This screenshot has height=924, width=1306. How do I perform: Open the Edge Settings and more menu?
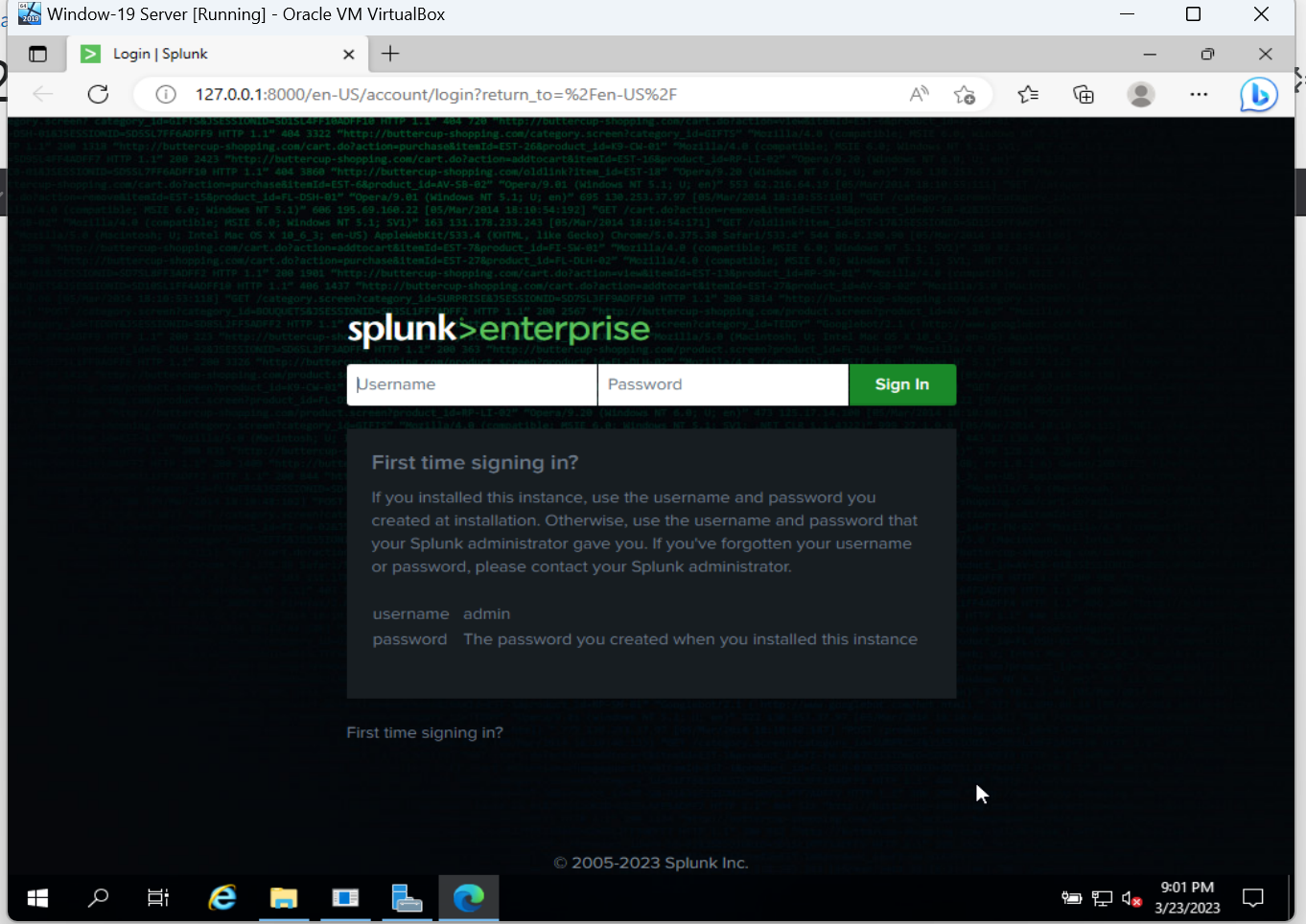(1199, 94)
